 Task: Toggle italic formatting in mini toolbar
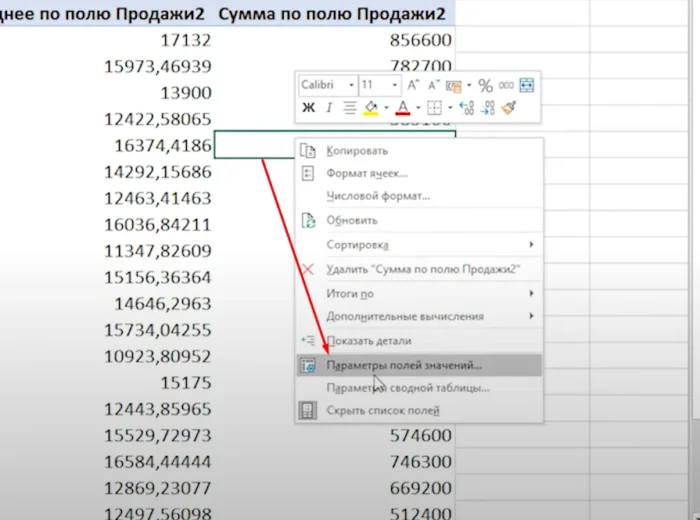328,108
